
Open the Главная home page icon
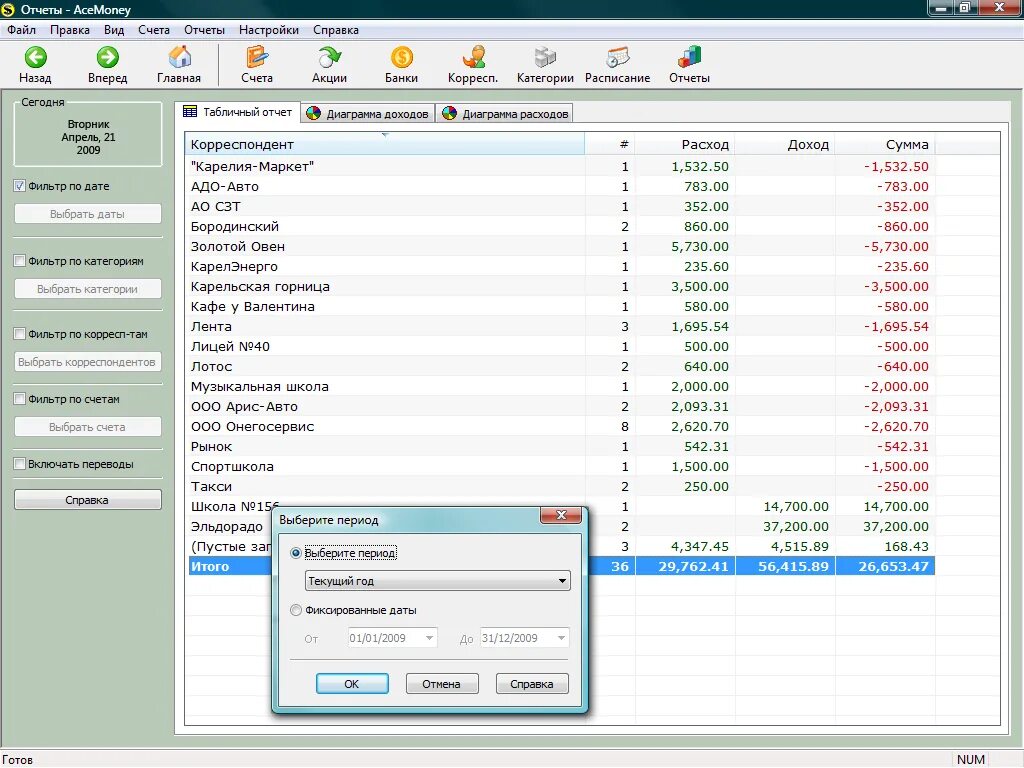tap(179, 57)
